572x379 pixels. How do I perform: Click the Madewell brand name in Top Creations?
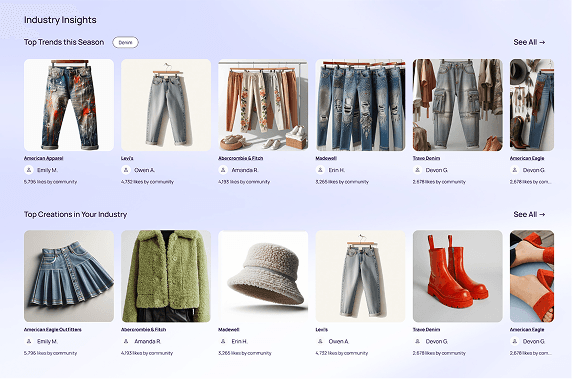pos(228,330)
